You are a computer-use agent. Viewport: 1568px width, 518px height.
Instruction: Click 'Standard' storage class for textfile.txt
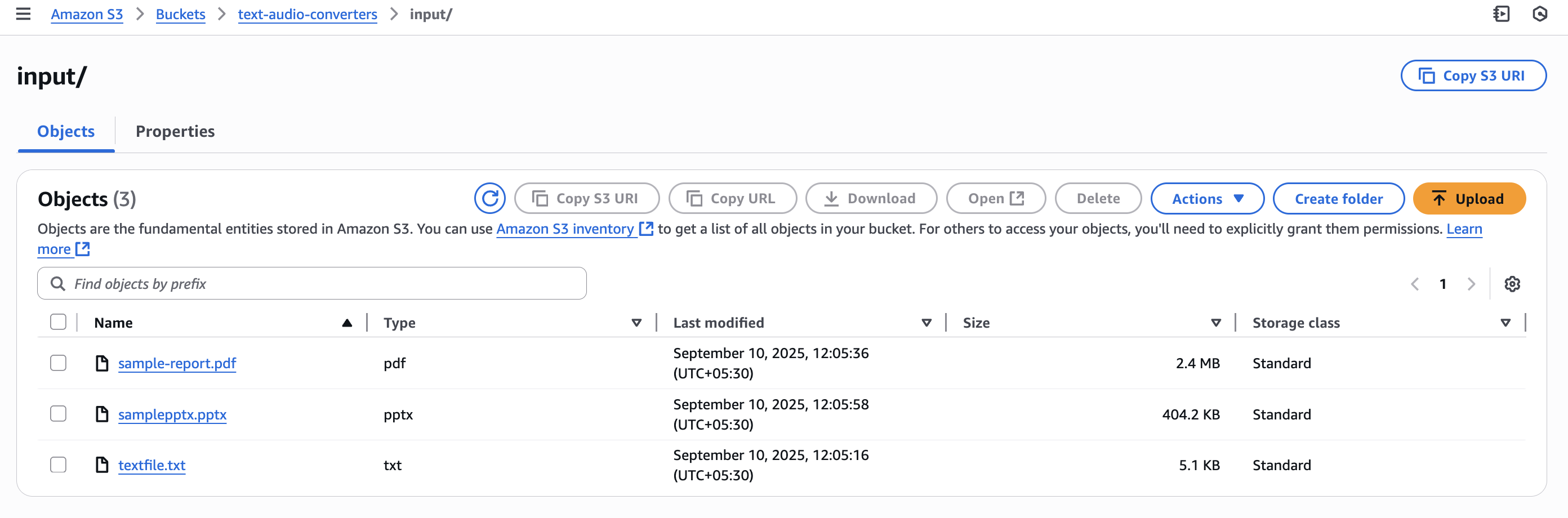click(1281, 465)
